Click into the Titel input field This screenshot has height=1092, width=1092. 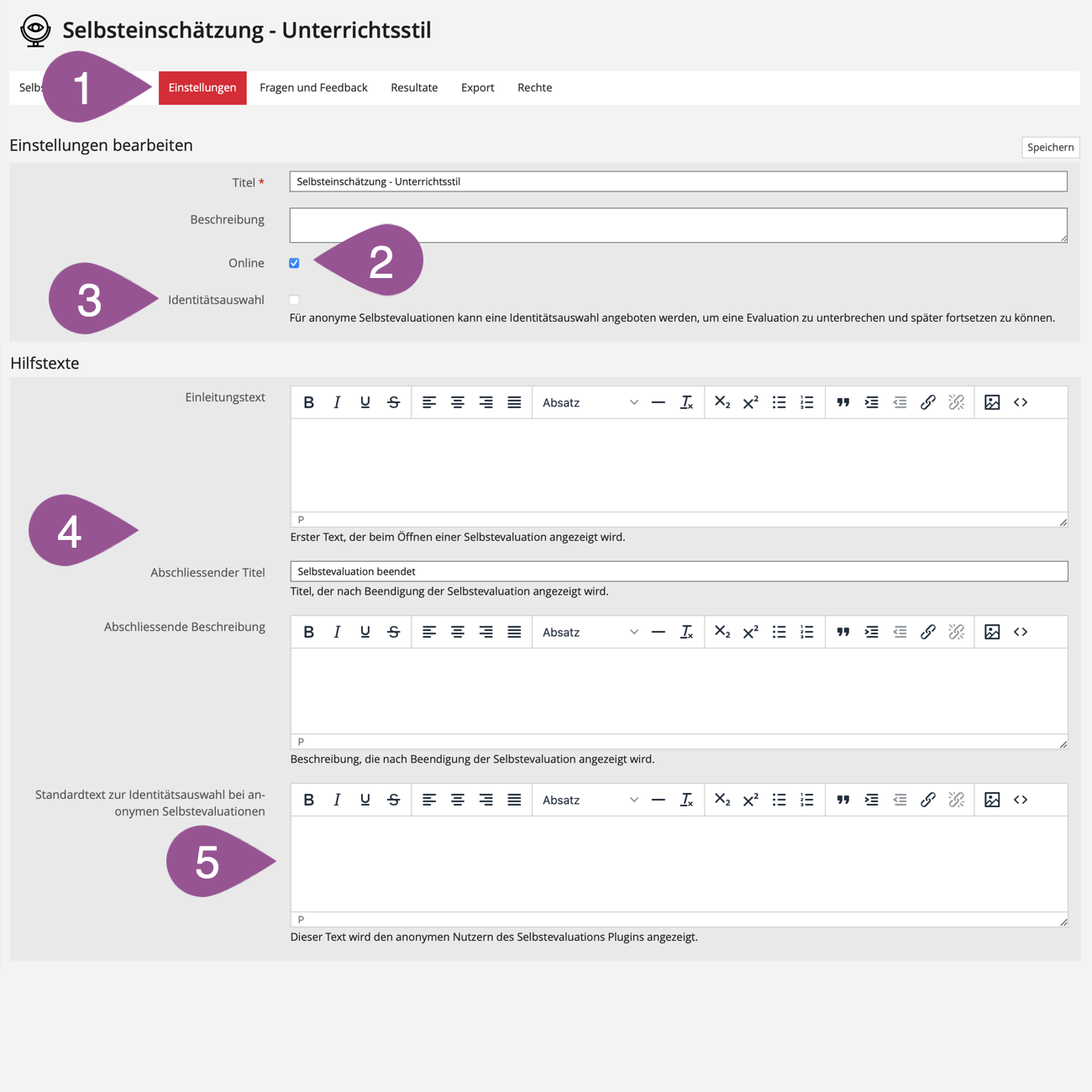tap(678, 181)
